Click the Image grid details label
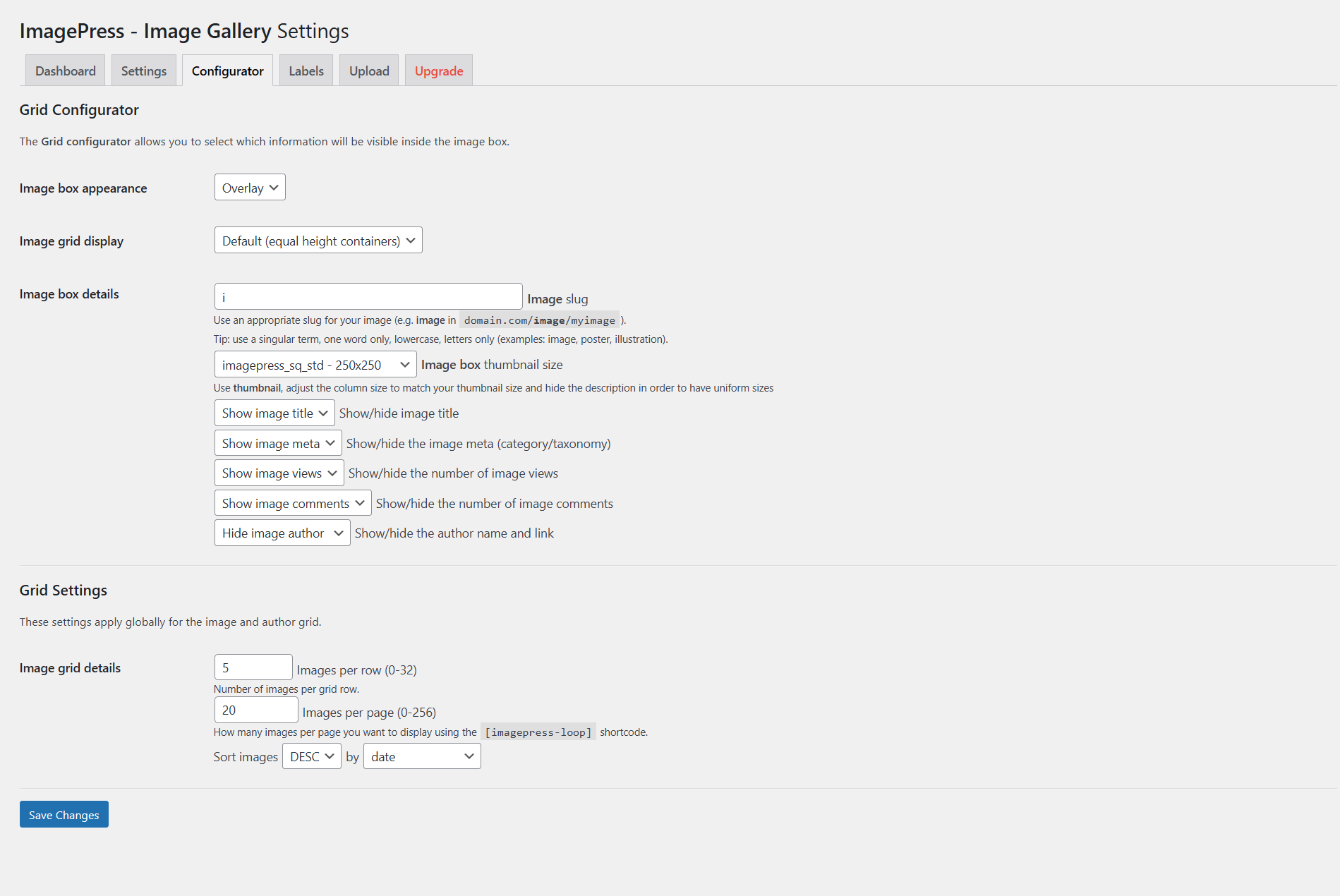The width and height of the screenshot is (1340, 896). [x=70, y=668]
